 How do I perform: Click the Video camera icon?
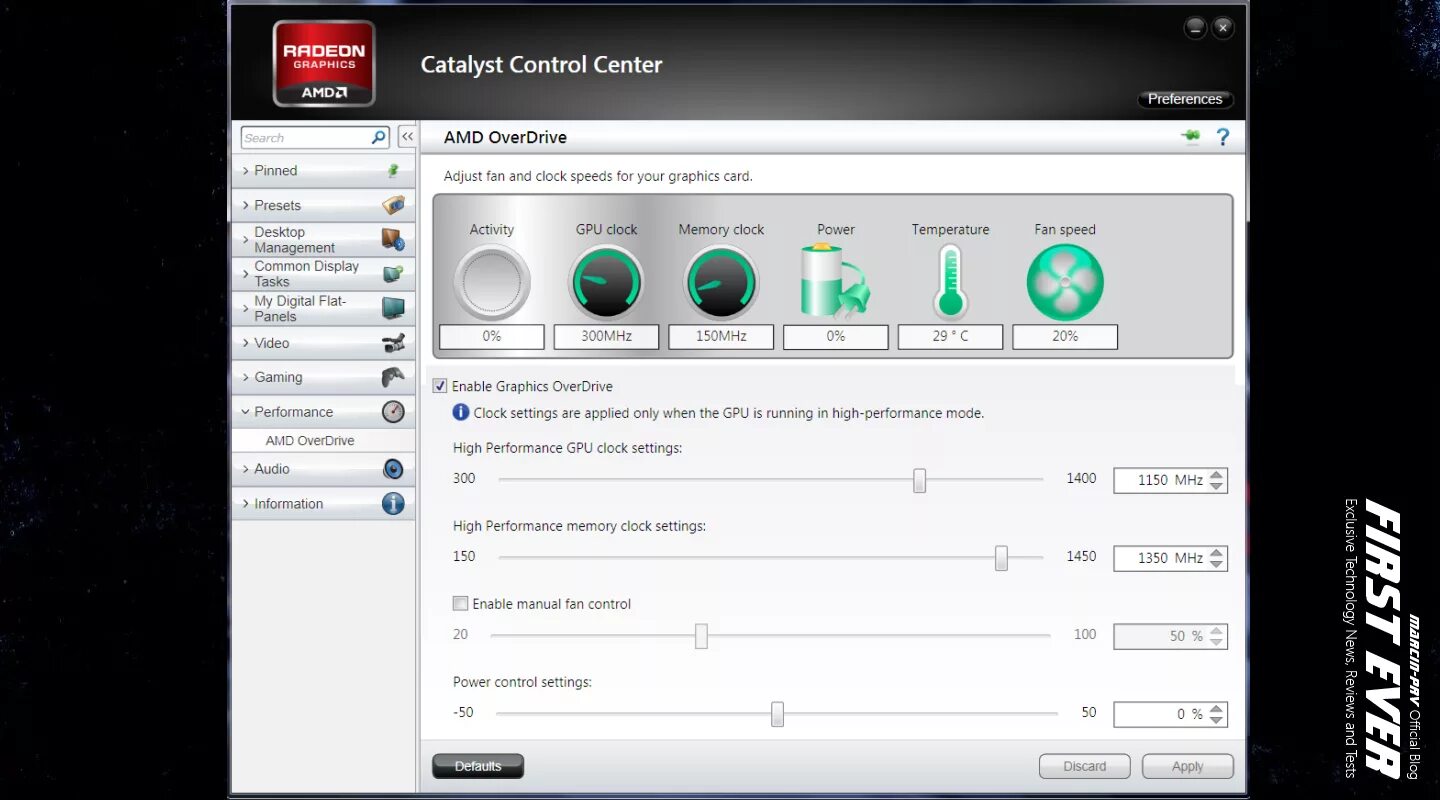pos(393,343)
